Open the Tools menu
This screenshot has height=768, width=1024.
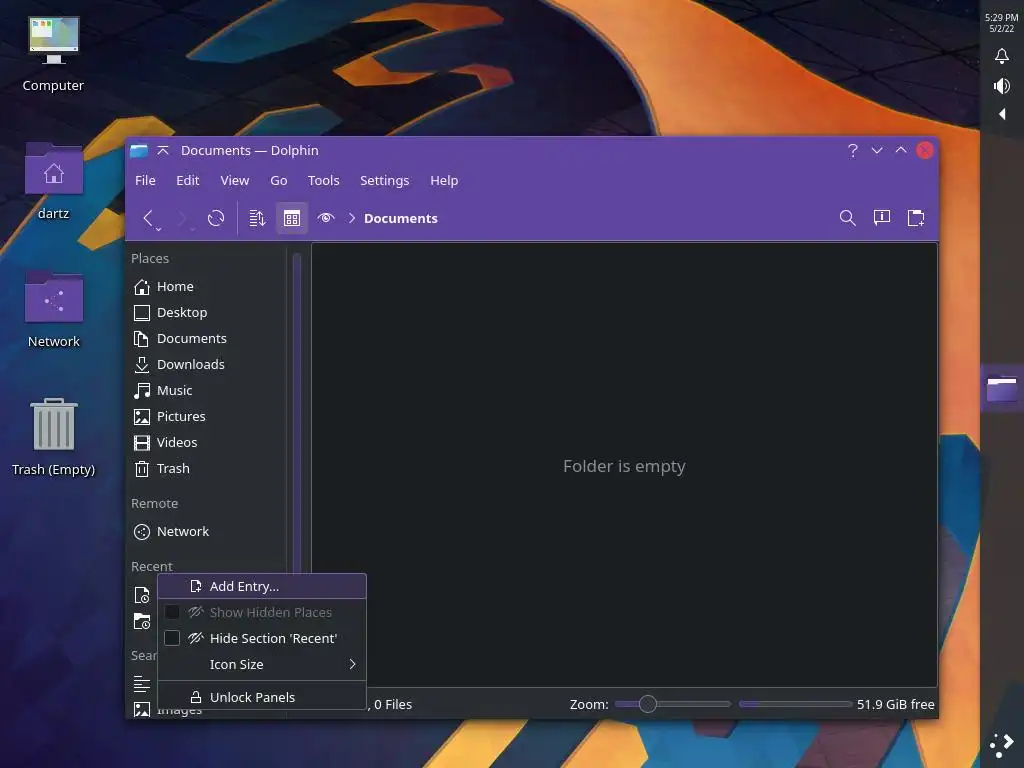[323, 180]
